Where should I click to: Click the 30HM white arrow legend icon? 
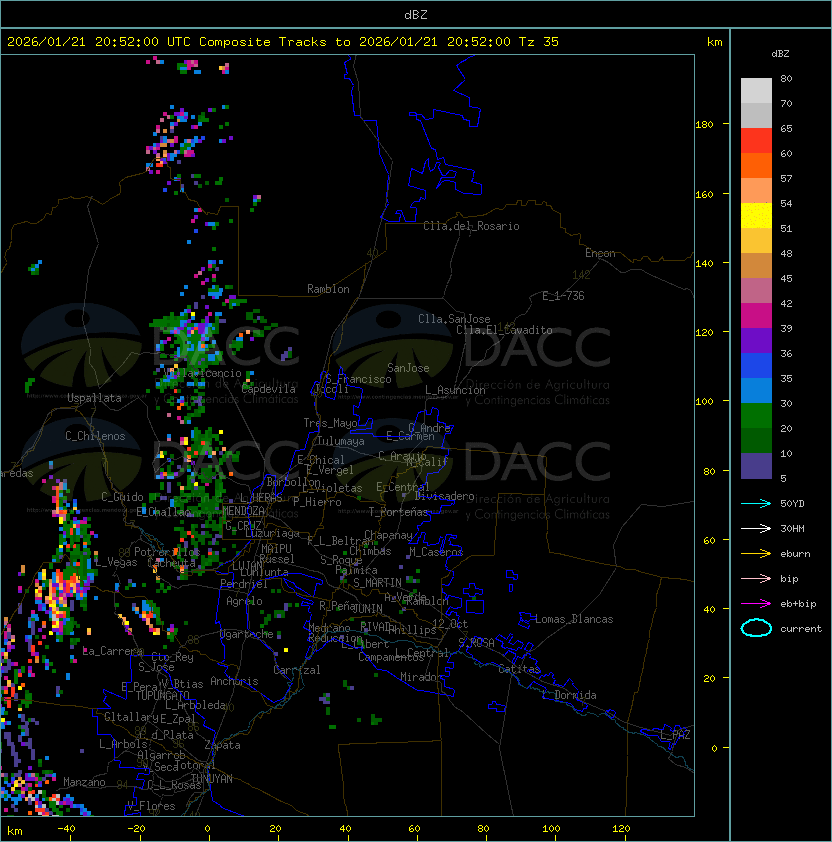click(756, 528)
